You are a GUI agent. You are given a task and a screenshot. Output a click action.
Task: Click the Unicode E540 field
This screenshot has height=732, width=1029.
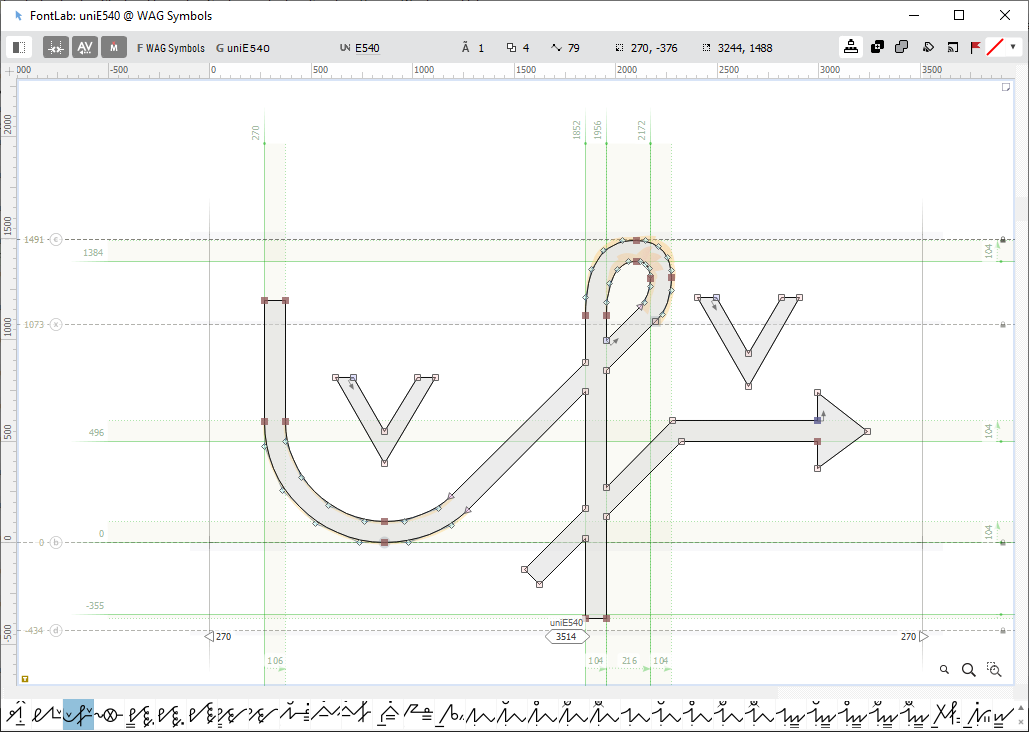point(360,48)
